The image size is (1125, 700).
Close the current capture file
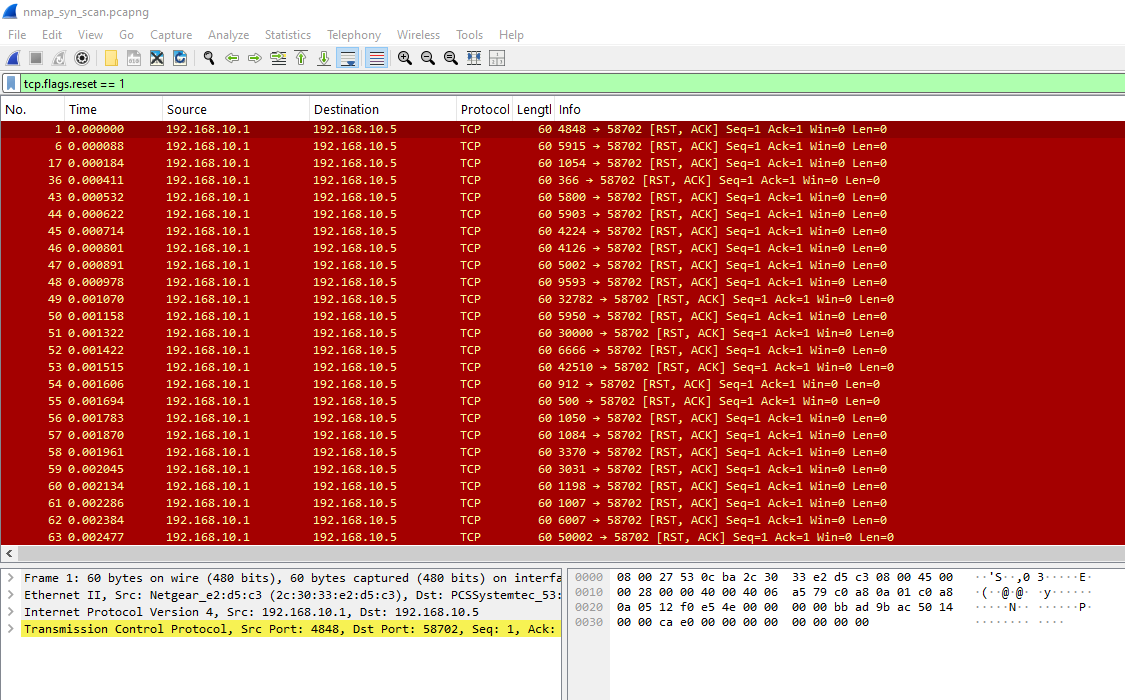[x=157, y=57]
